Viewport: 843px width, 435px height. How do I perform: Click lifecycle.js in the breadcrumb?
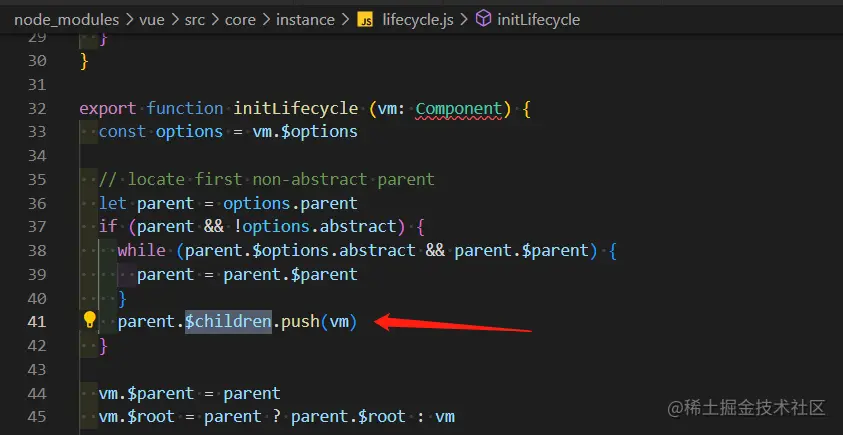pos(418,19)
